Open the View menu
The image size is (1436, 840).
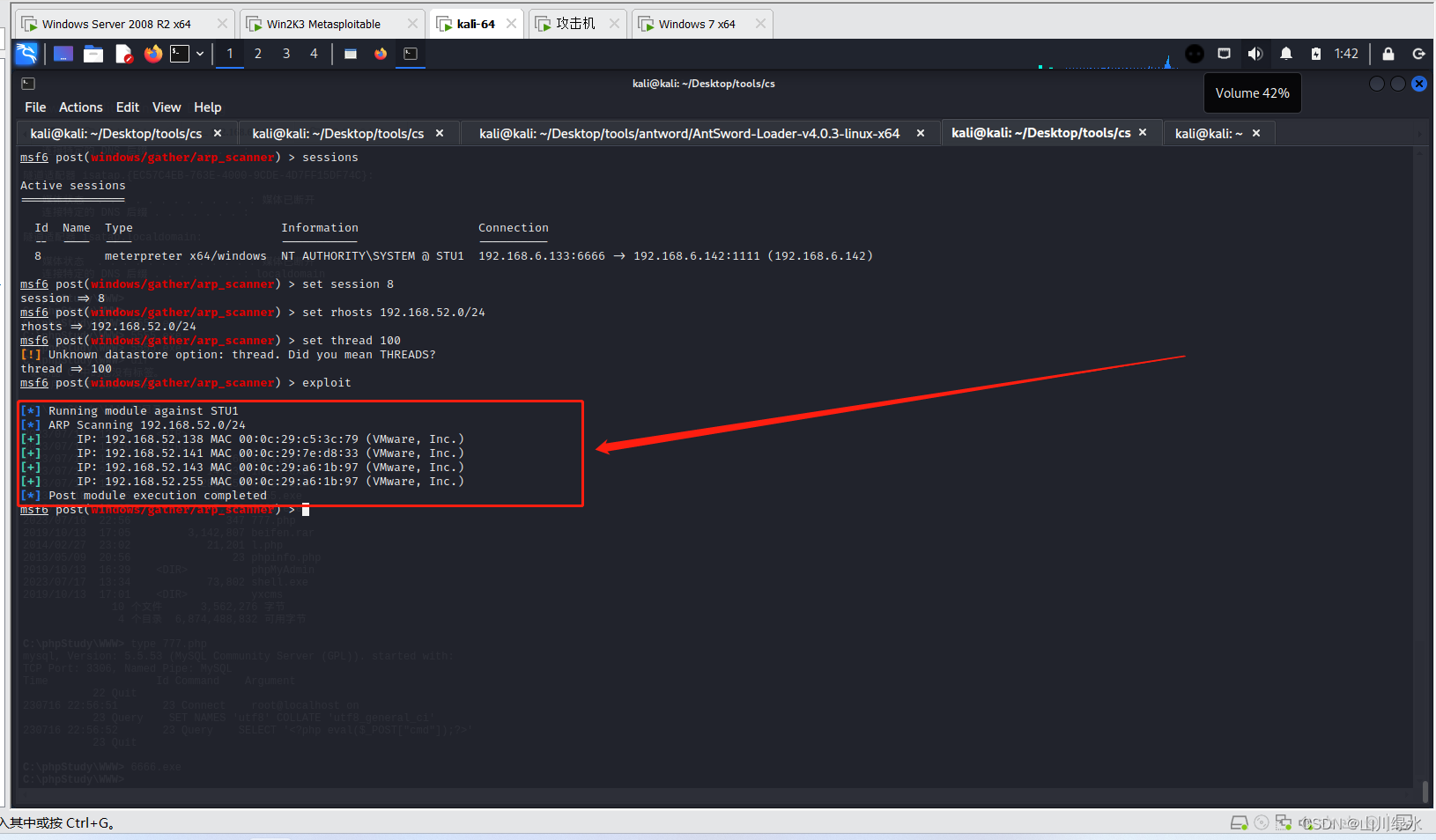(167, 107)
